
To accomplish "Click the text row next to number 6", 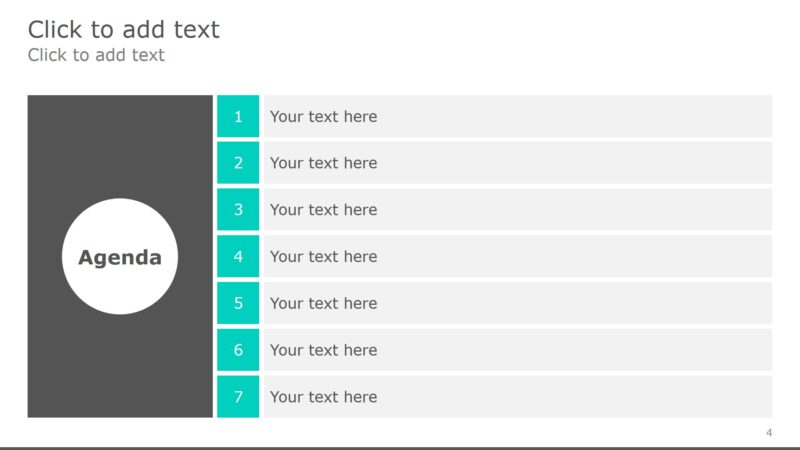I will pyautogui.click(x=324, y=350).
